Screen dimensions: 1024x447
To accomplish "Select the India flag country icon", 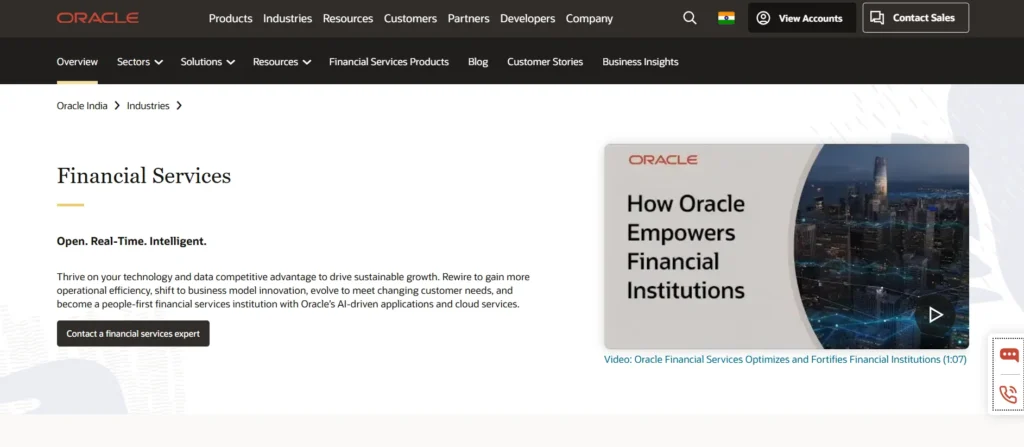I will [726, 18].
